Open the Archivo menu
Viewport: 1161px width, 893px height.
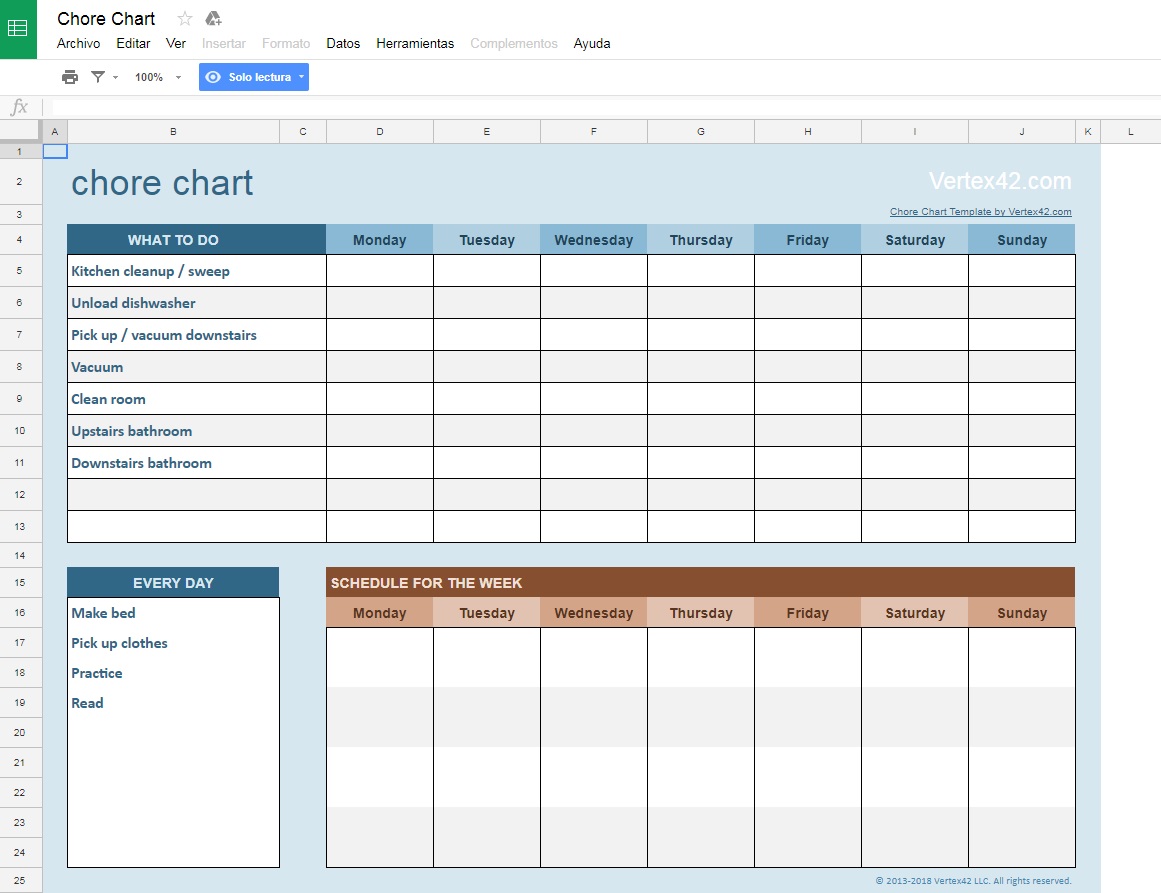(78, 44)
